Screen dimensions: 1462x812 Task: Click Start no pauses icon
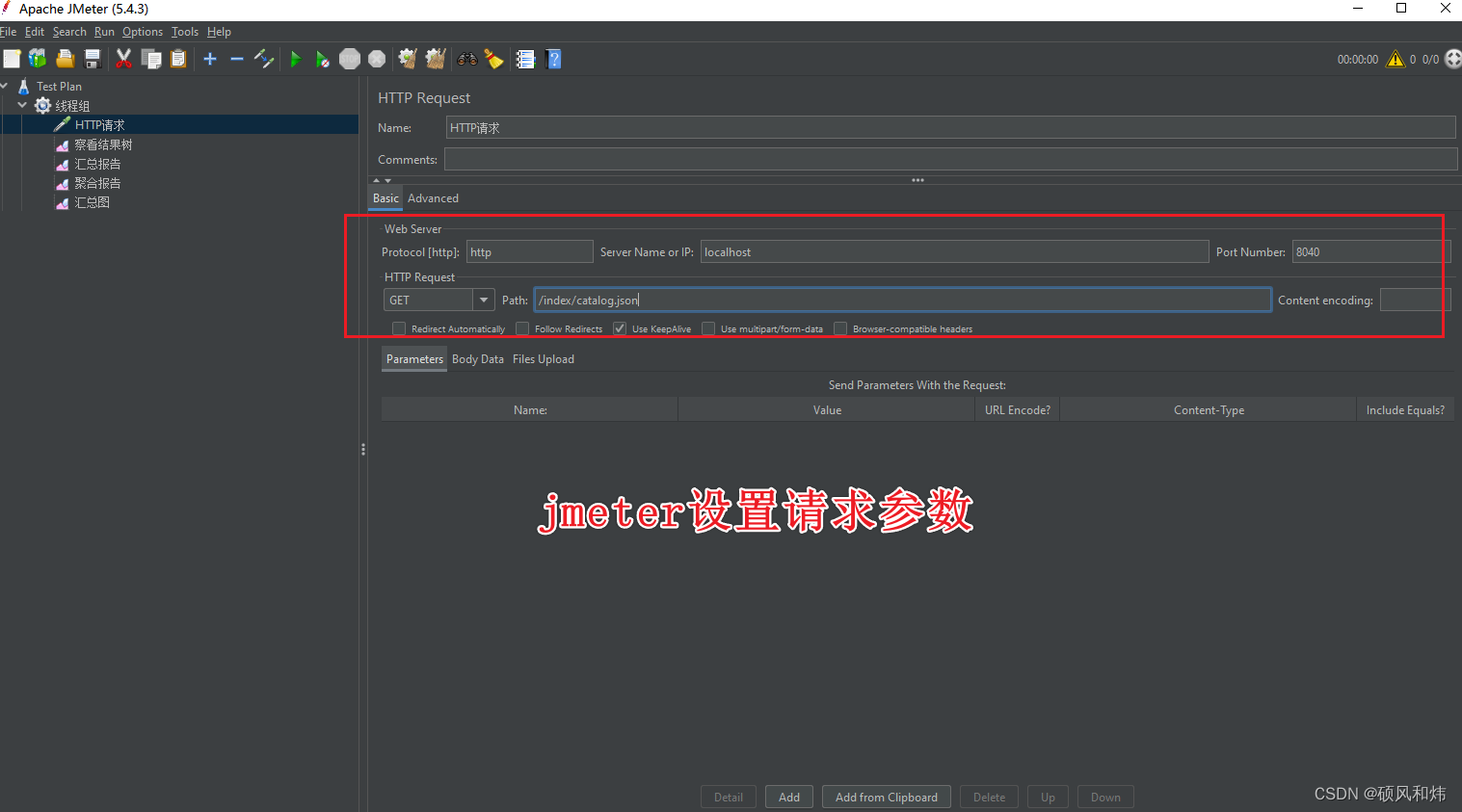(x=322, y=60)
